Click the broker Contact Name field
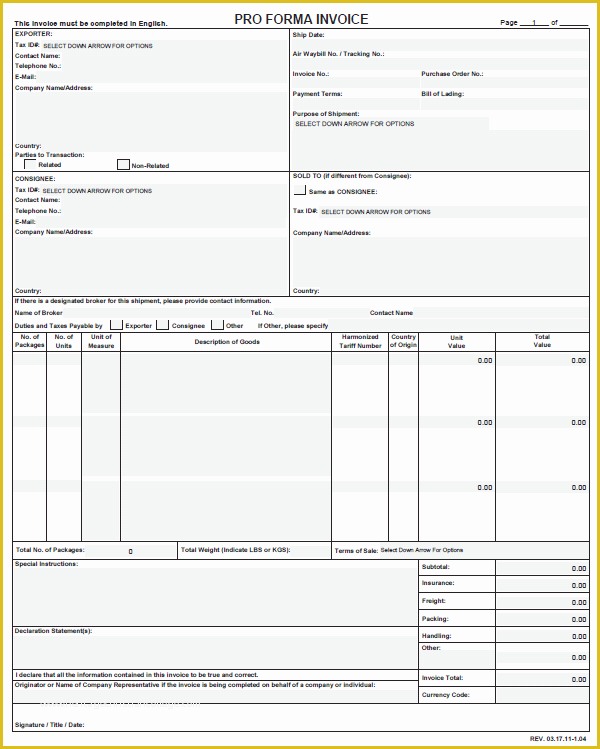600x749 pixels. pos(501,313)
